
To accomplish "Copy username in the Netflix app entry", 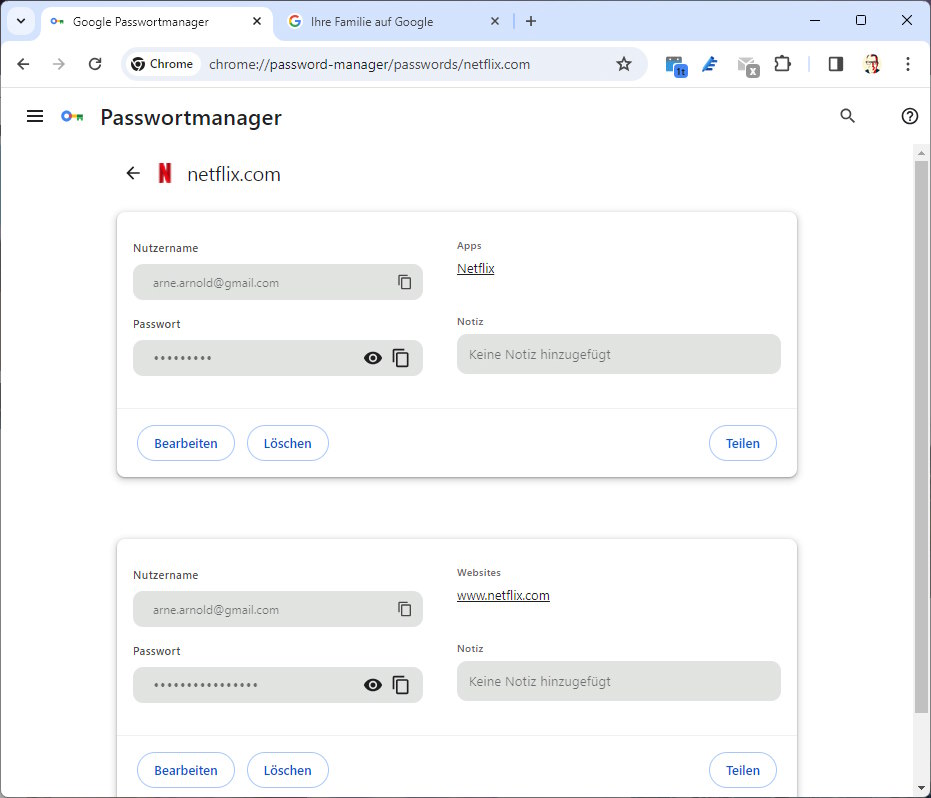I will click(x=405, y=282).
